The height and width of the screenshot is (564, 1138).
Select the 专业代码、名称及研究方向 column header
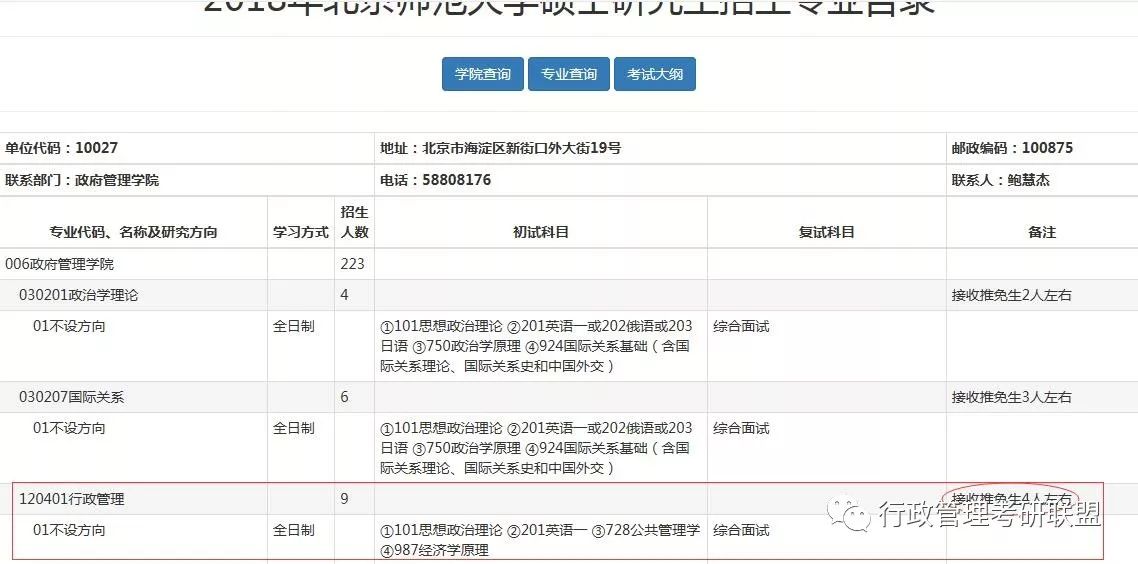pyautogui.click(x=133, y=232)
